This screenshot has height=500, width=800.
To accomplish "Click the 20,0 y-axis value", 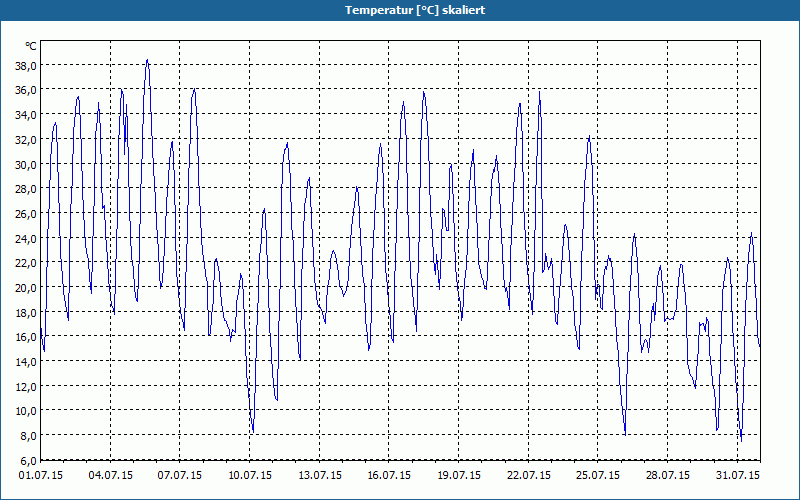I will coord(26,288).
